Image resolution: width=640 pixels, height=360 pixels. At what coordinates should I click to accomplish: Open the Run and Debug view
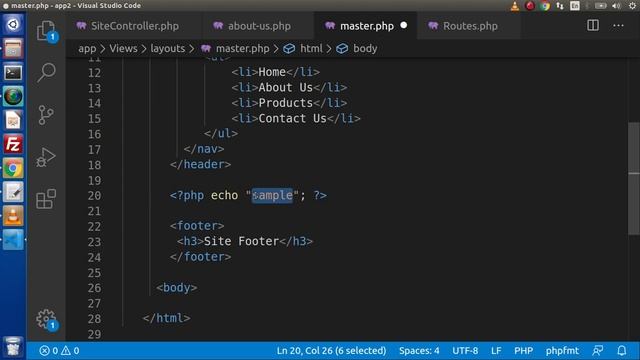[46, 157]
